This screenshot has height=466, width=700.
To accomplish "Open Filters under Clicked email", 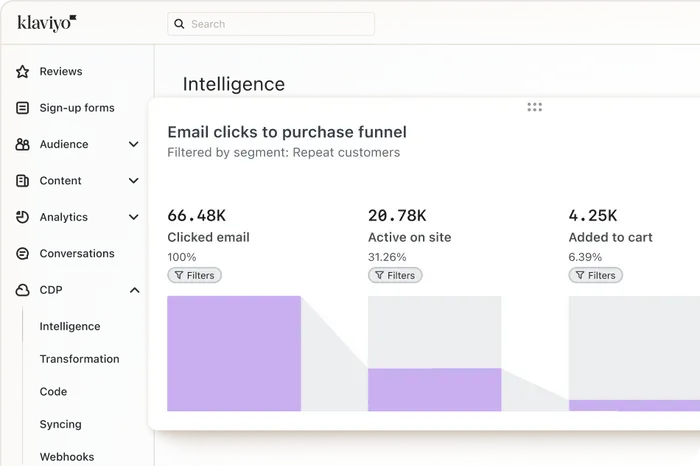I will coord(194,275).
